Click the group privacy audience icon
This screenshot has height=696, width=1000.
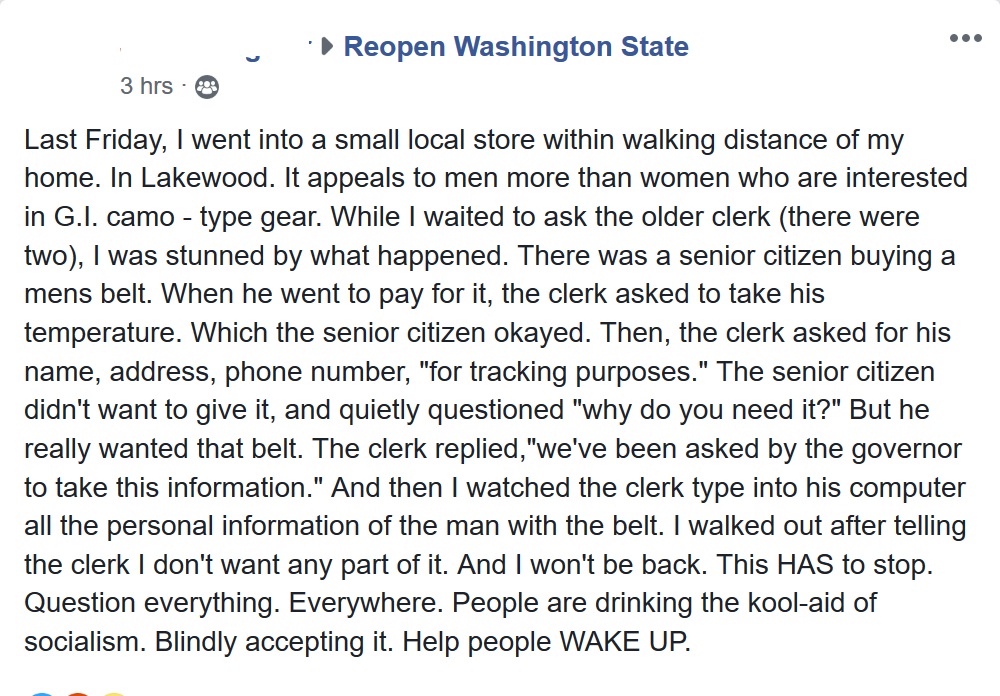coord(206,87)
